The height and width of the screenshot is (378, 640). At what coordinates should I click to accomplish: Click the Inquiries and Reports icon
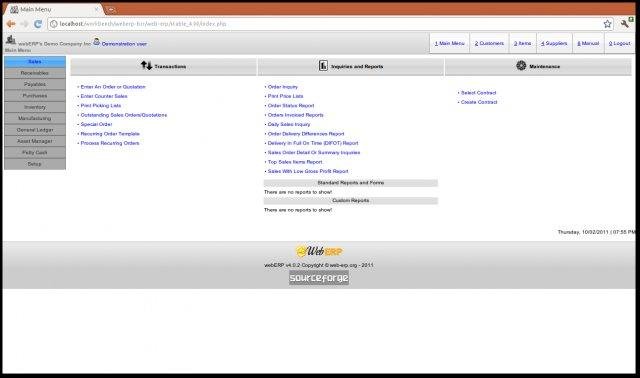pyautogui.click(x=323, y=65)
